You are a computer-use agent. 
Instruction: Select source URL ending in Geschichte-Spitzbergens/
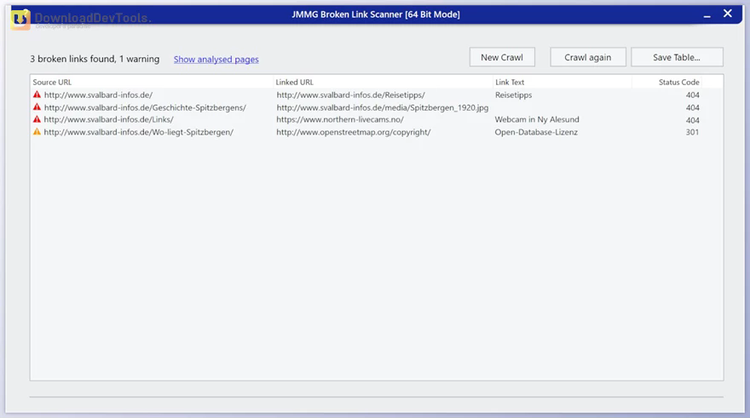pyautogui.click(x=145, y=108)
